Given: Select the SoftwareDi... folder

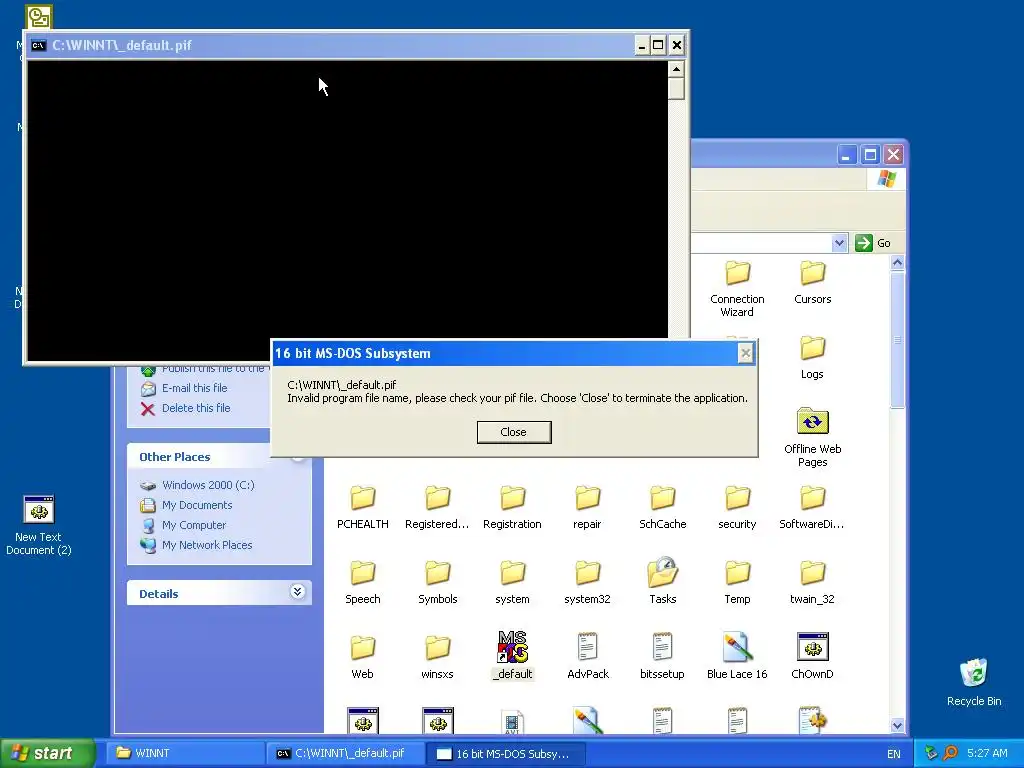Looking at the screenshot, I should click(812, 507).
